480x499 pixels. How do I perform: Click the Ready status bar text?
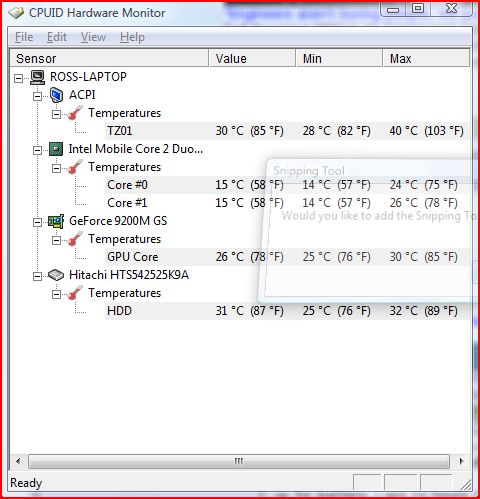click(x=26, y=483)
